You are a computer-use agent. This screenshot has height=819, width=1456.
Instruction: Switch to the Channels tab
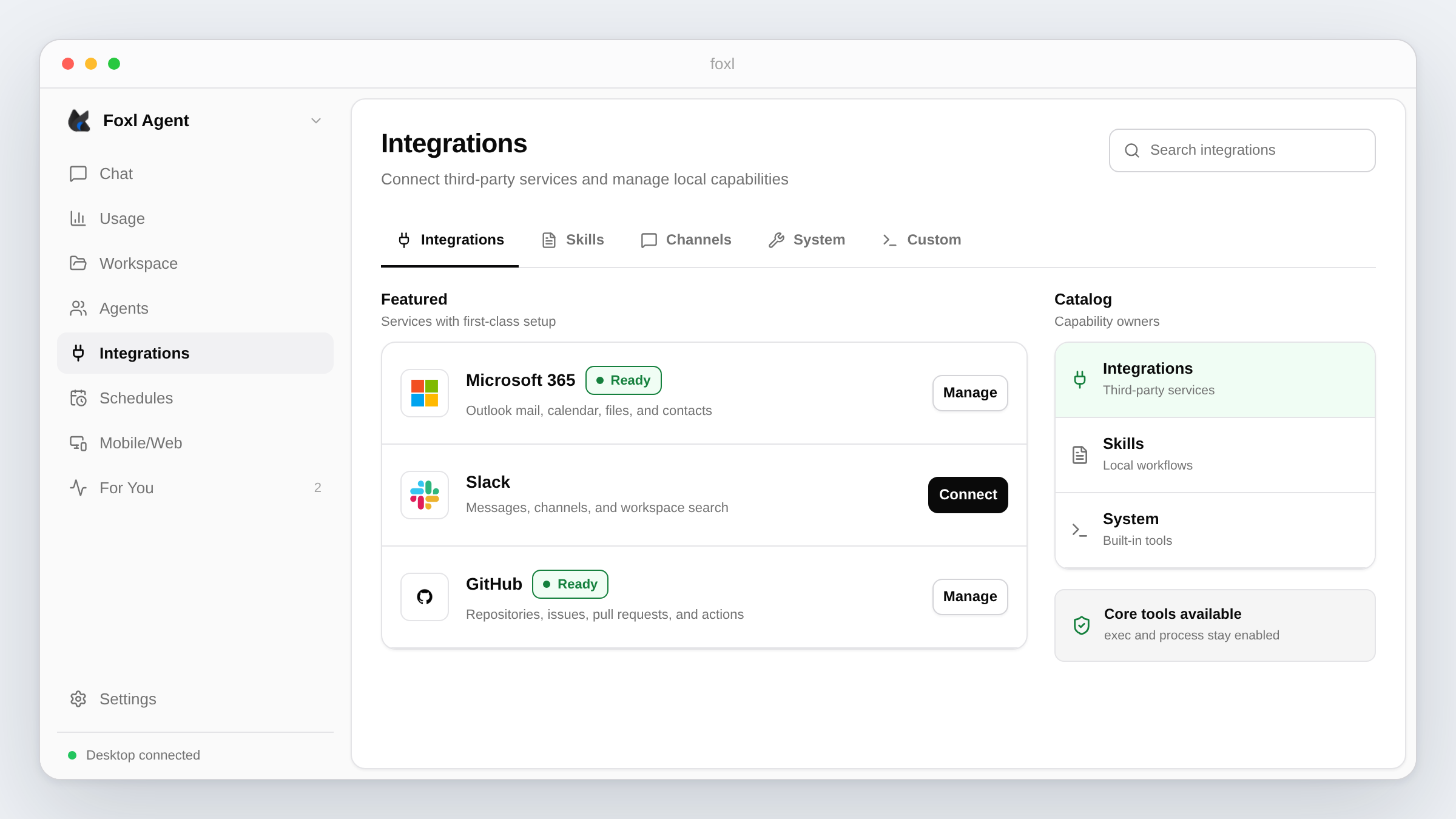[686, 240]
